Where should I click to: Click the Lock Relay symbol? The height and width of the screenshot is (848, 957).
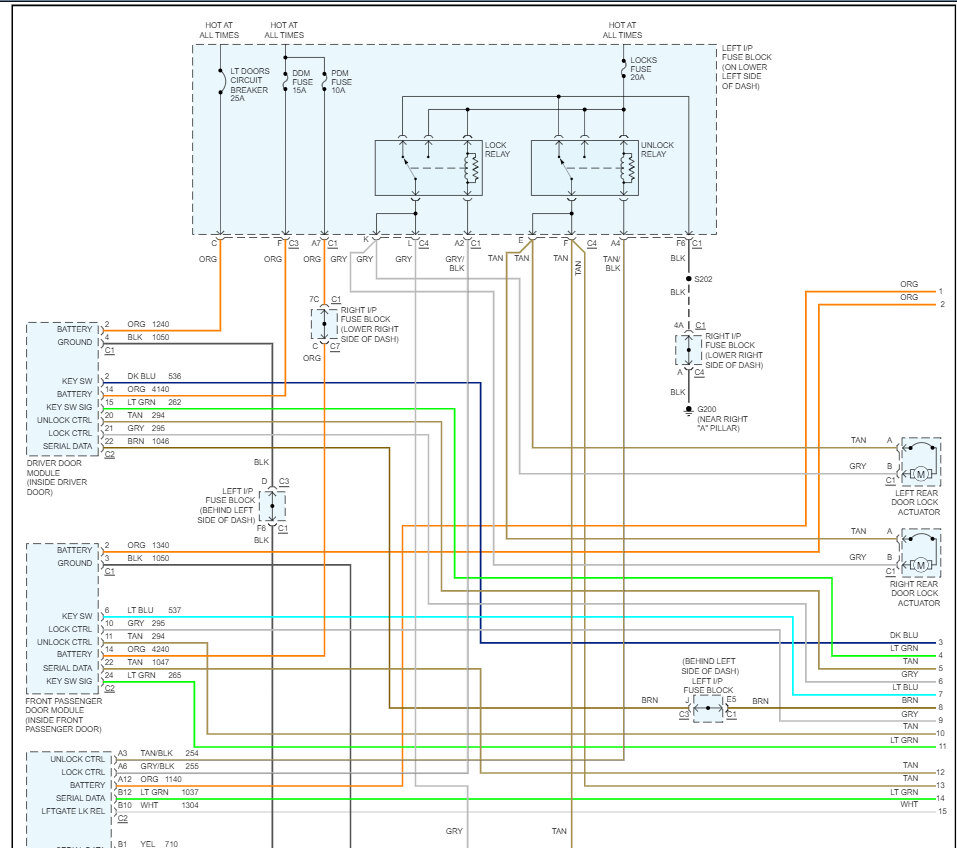pyautogui.click(x=428, y=168)
